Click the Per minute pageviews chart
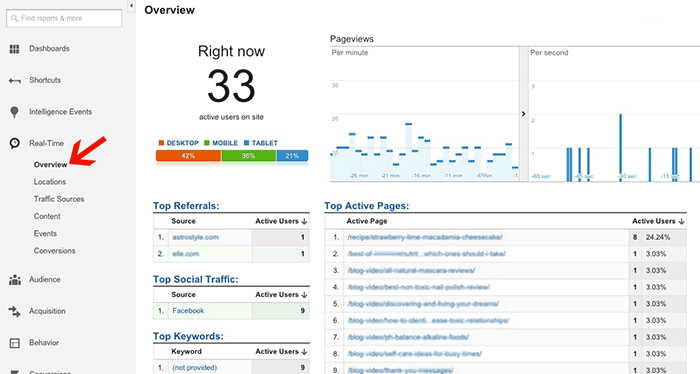 424,114
